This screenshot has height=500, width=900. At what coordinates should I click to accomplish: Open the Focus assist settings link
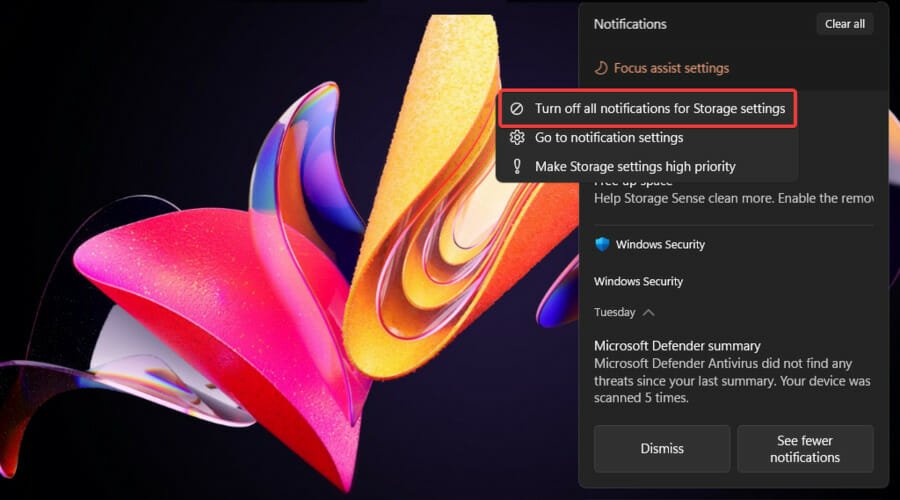coord(671,68)
